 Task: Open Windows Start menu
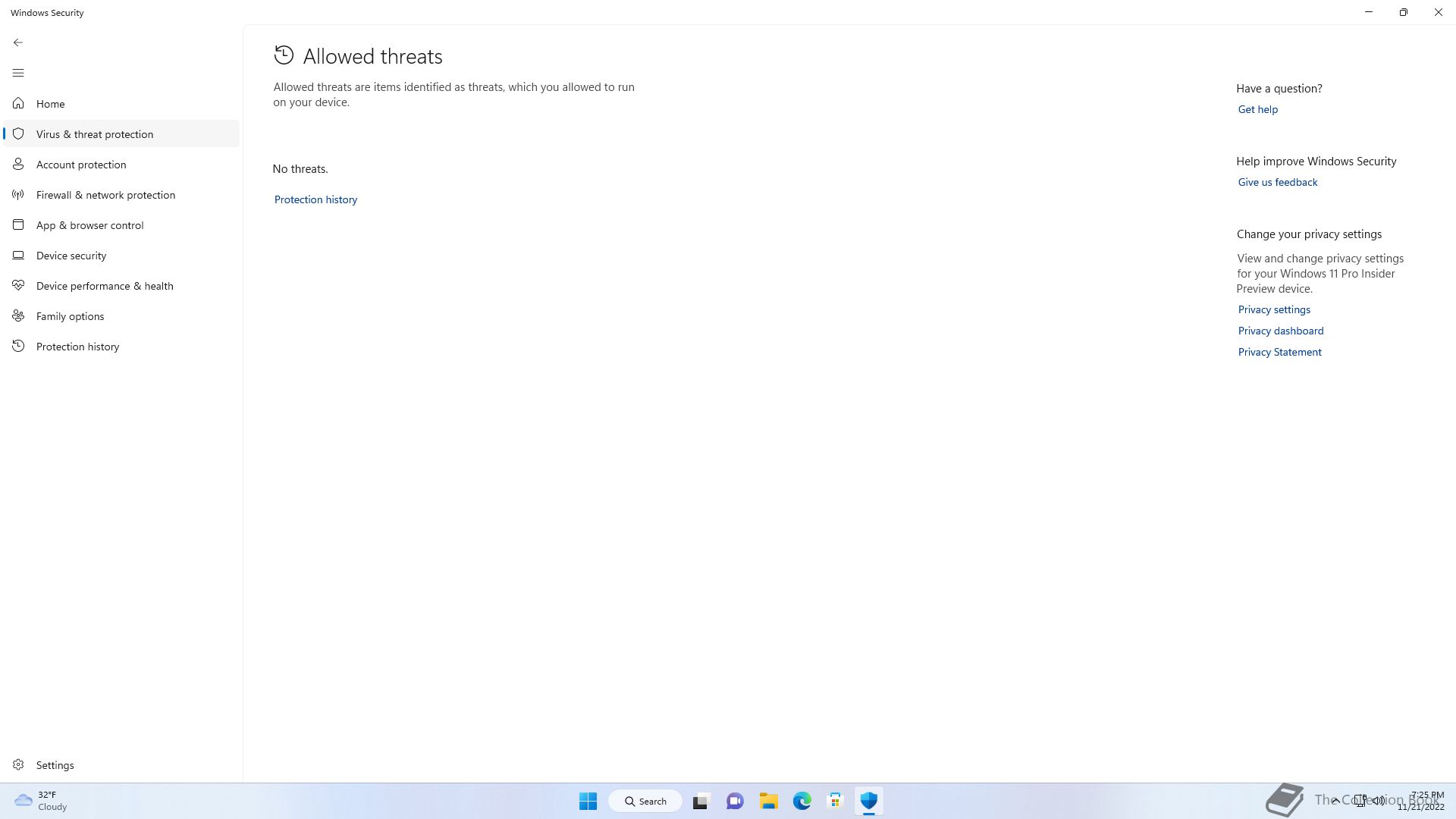pyautogui.click(x=588, y=801)
